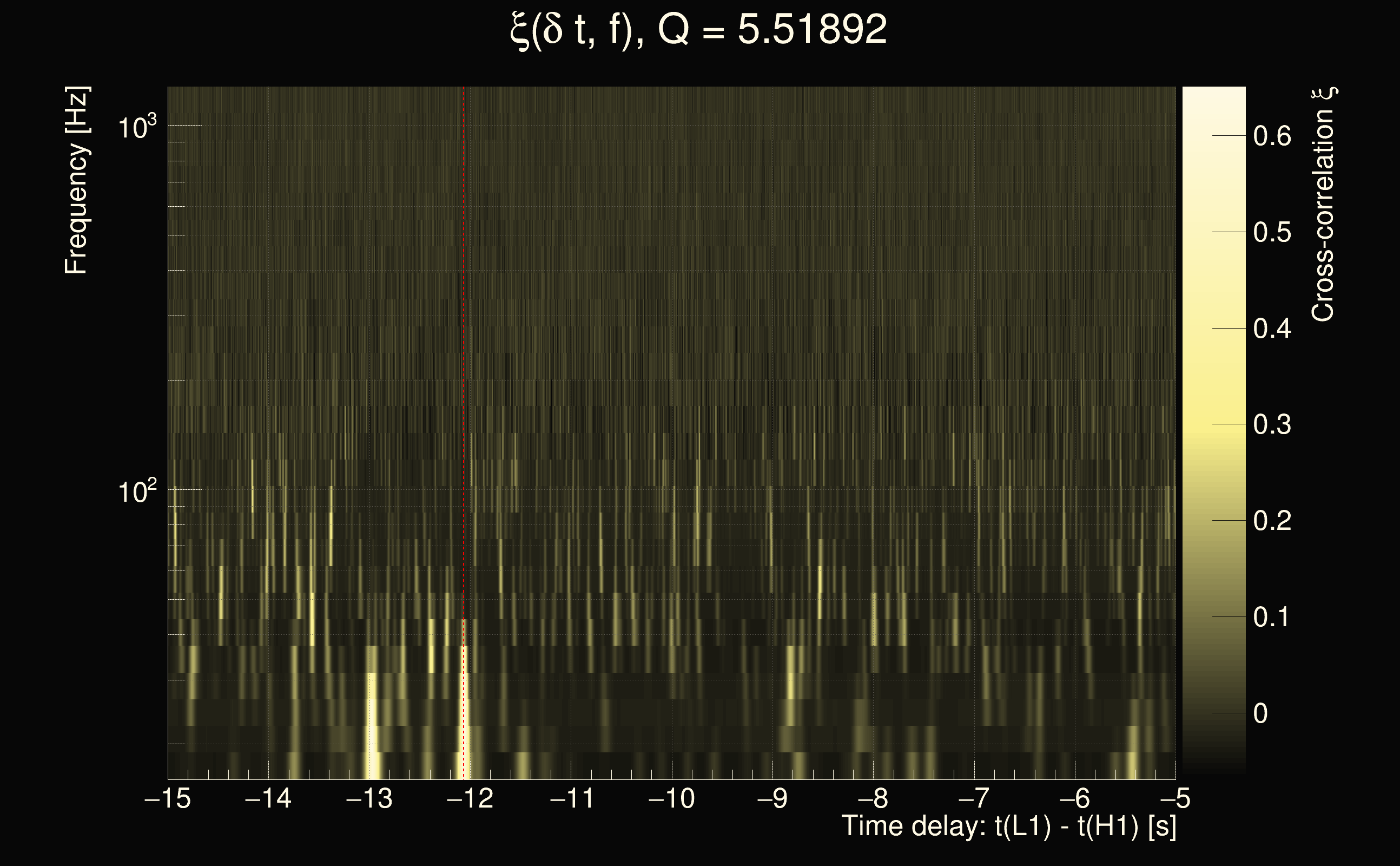Viewport: 1400px width, 866px height.
Task: Click the 0.6 tick on the colorbar
Action: pos(1272,136)
